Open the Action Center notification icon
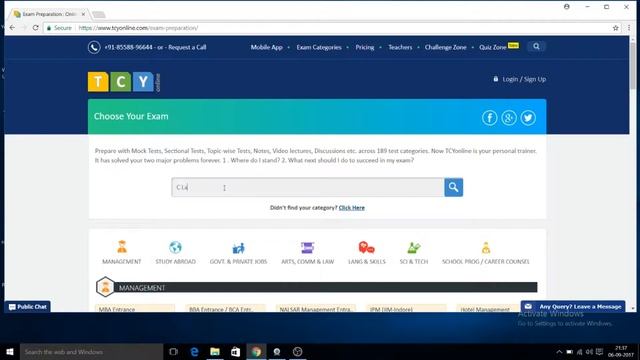The width and height of the screenshot is (640, 360). click(599, 352)
